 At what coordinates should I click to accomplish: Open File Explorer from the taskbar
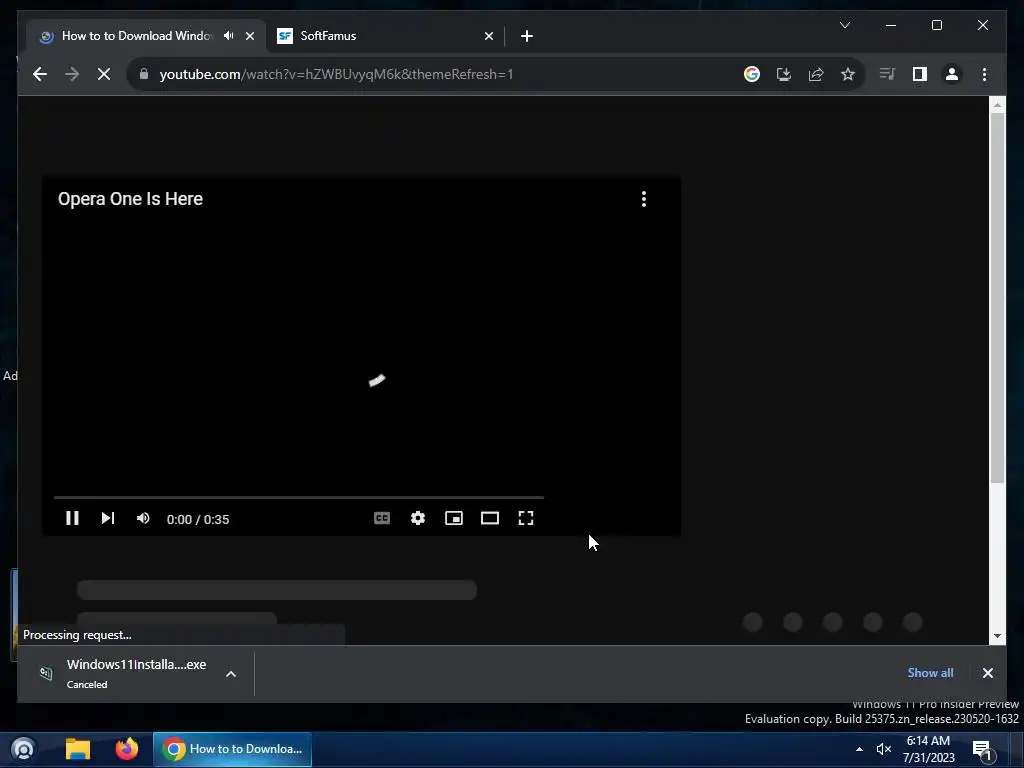78,749
